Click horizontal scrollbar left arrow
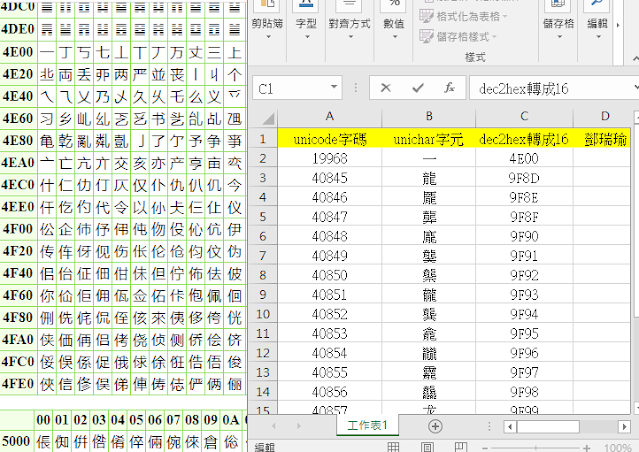 (509, 427)
